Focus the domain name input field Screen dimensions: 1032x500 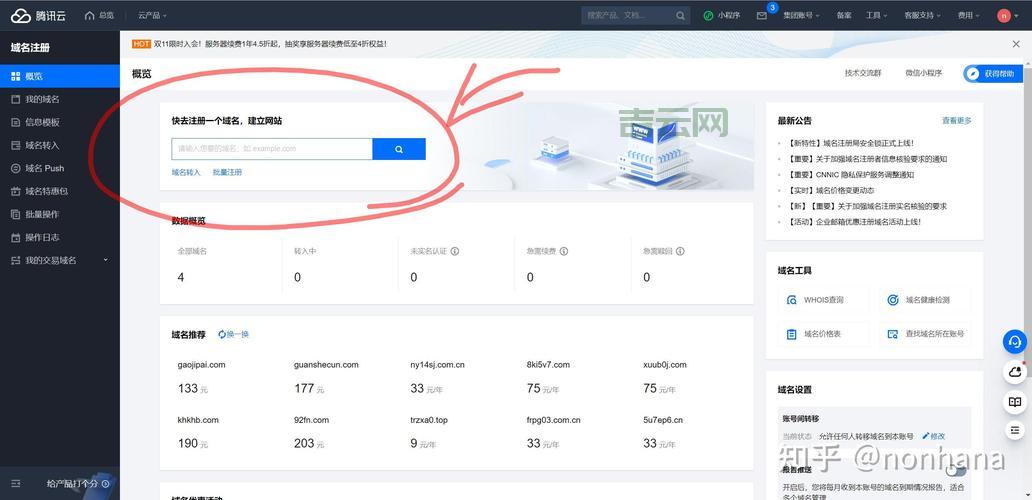click(x=272, y=149)
